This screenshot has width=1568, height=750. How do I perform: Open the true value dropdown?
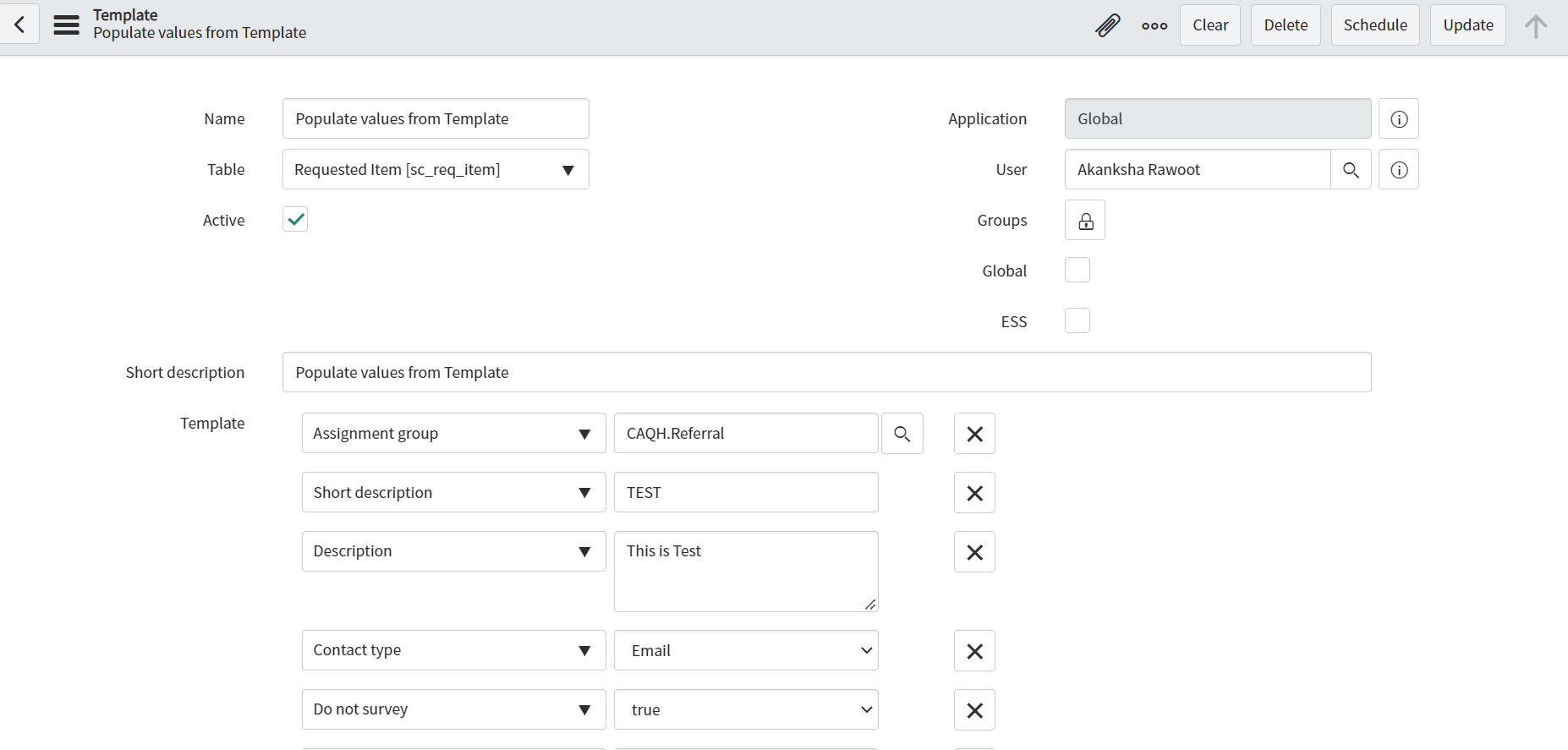click(x=746, y=709)
